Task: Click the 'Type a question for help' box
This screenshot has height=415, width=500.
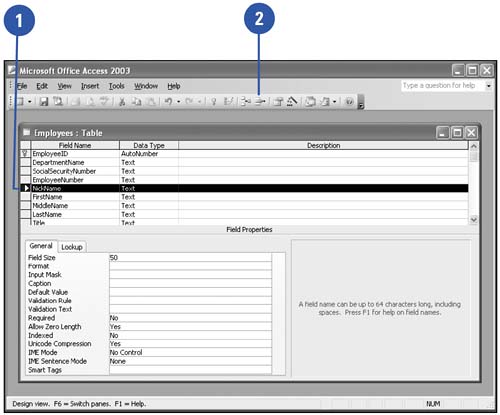Action: click(x=443, y=86)
